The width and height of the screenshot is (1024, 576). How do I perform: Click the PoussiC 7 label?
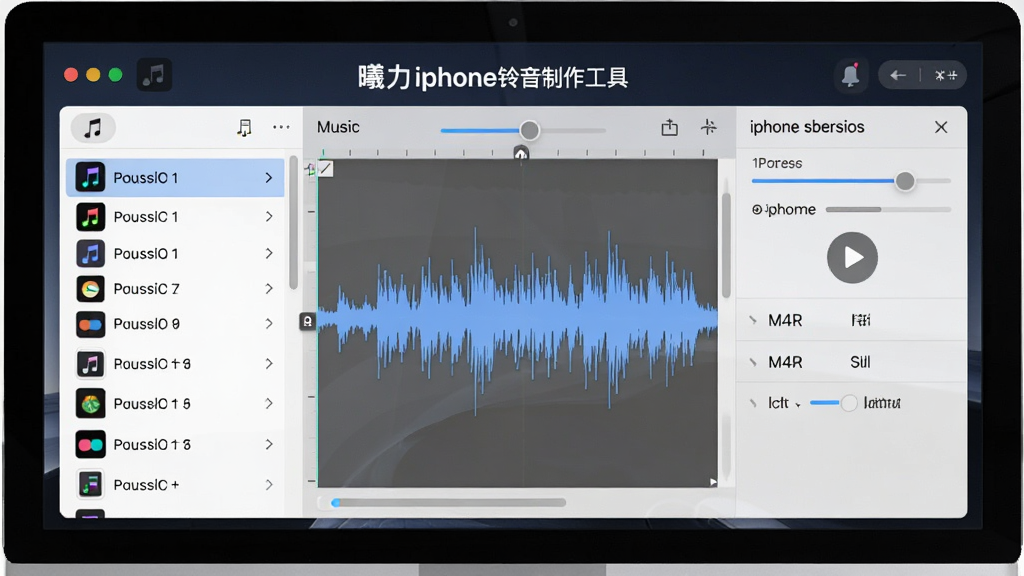point(146,289)
